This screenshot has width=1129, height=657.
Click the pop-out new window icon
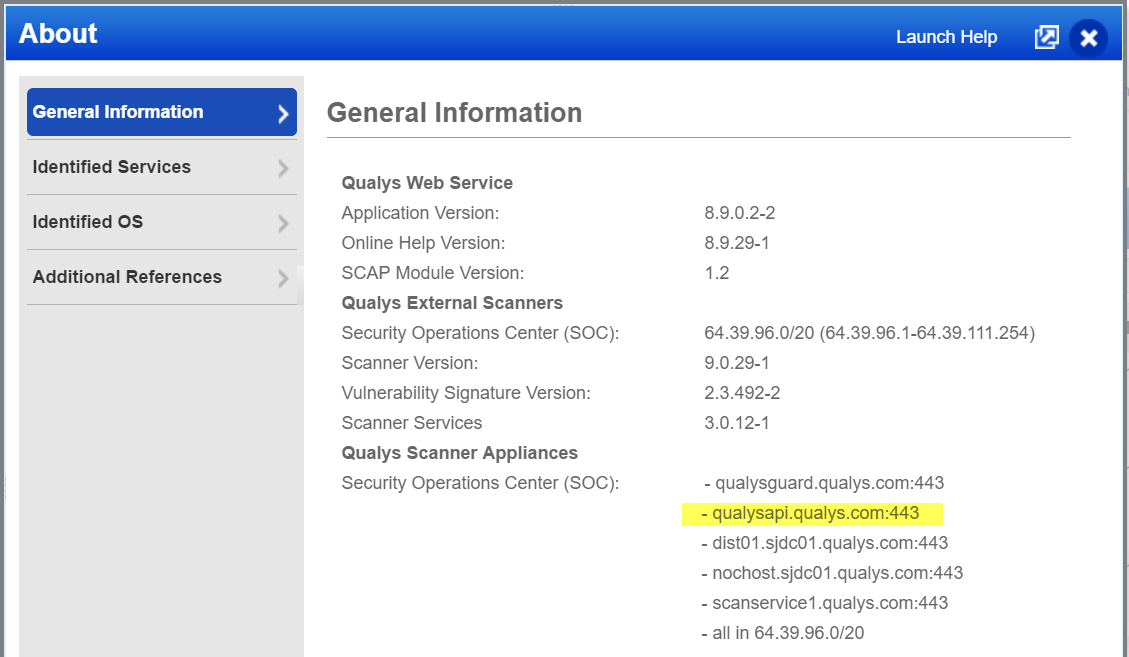tap(1046, 38)
